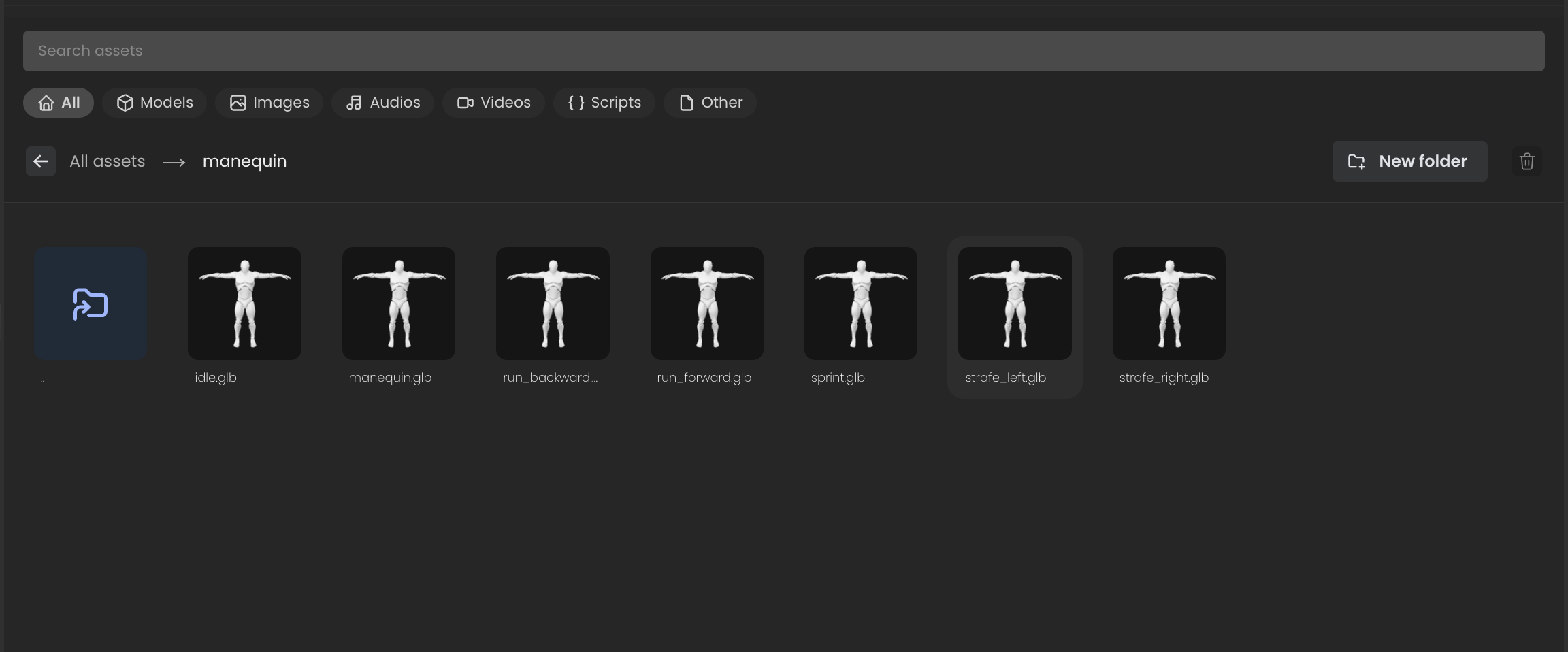Image resolution: width=1568 pixels, height=652 pixels.
Task: Select the strafe_left.glb thumbnail
Action: 1015,304
